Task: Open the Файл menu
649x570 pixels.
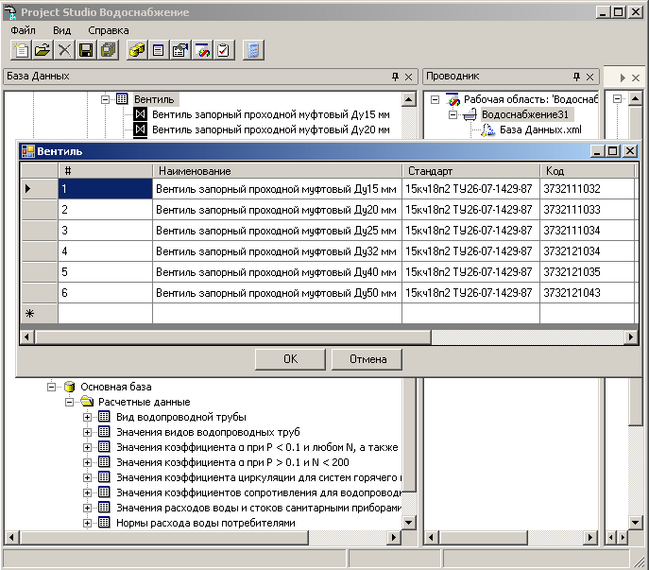Action: point(23,31)
